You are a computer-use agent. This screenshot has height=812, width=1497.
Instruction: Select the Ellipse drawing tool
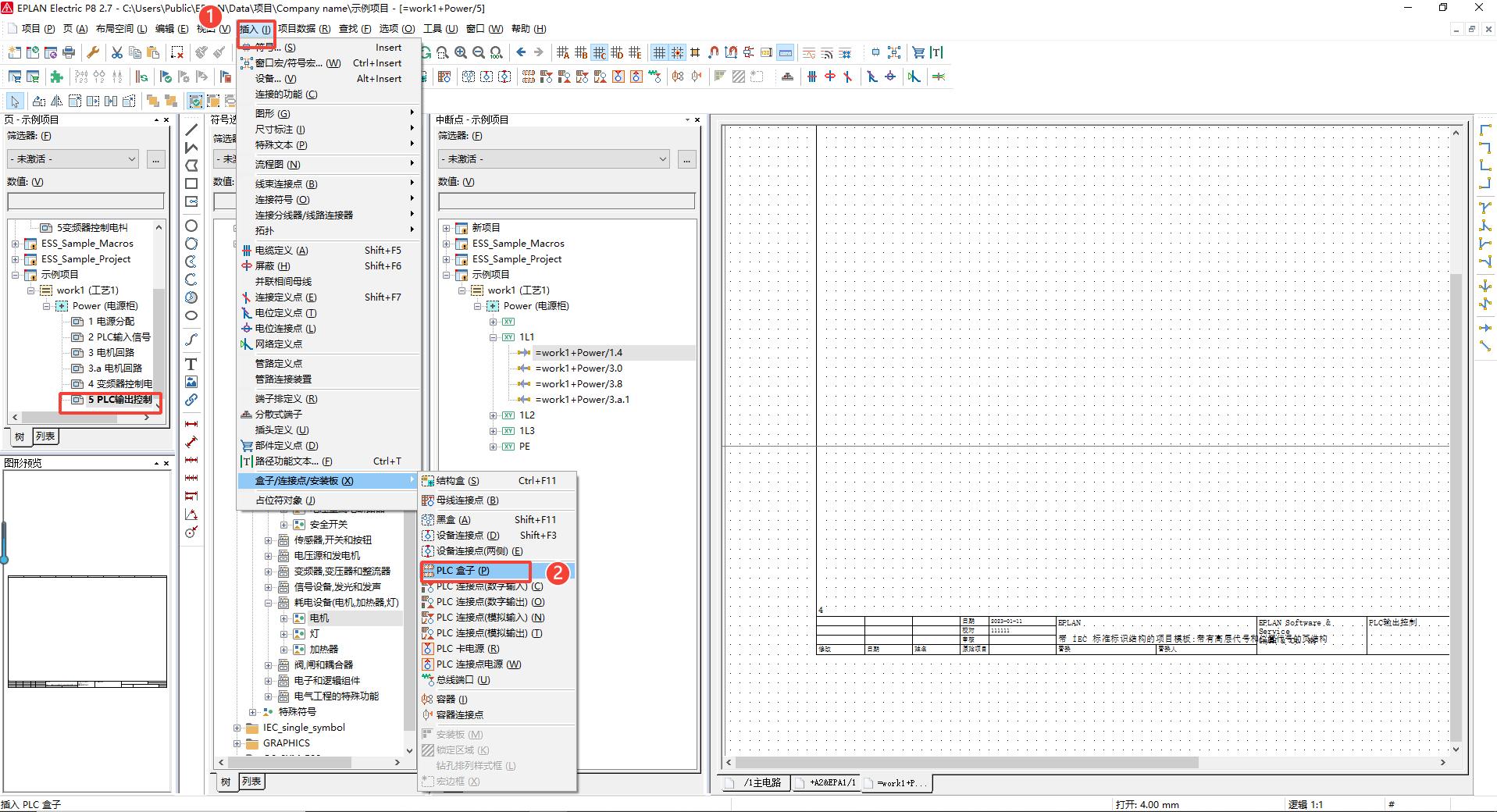pyautogui.click(x=191, y=315)
